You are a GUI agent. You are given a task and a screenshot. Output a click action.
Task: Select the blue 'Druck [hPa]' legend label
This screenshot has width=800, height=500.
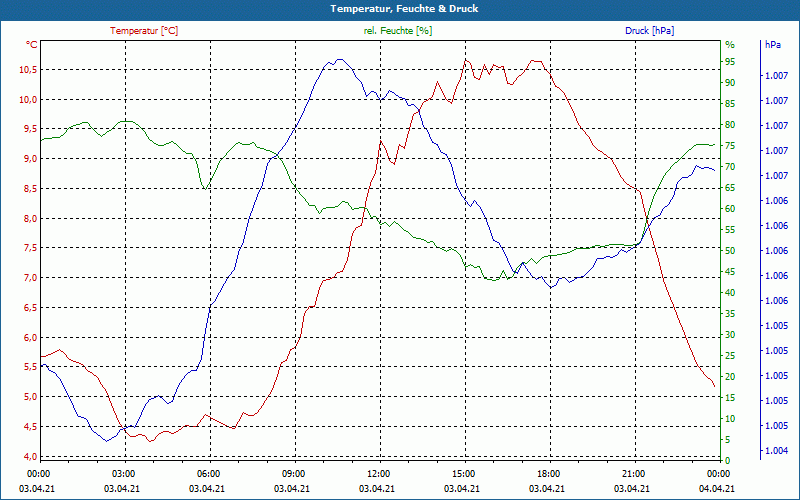click(x=649, y=31)
